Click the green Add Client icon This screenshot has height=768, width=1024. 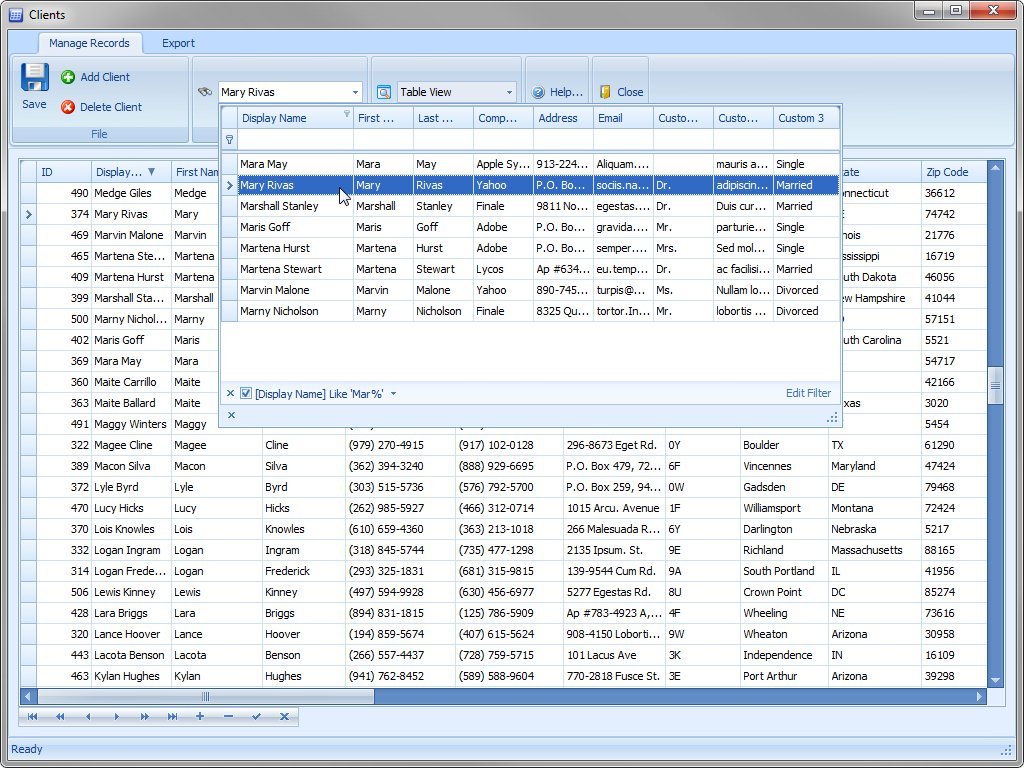(68, 77)
